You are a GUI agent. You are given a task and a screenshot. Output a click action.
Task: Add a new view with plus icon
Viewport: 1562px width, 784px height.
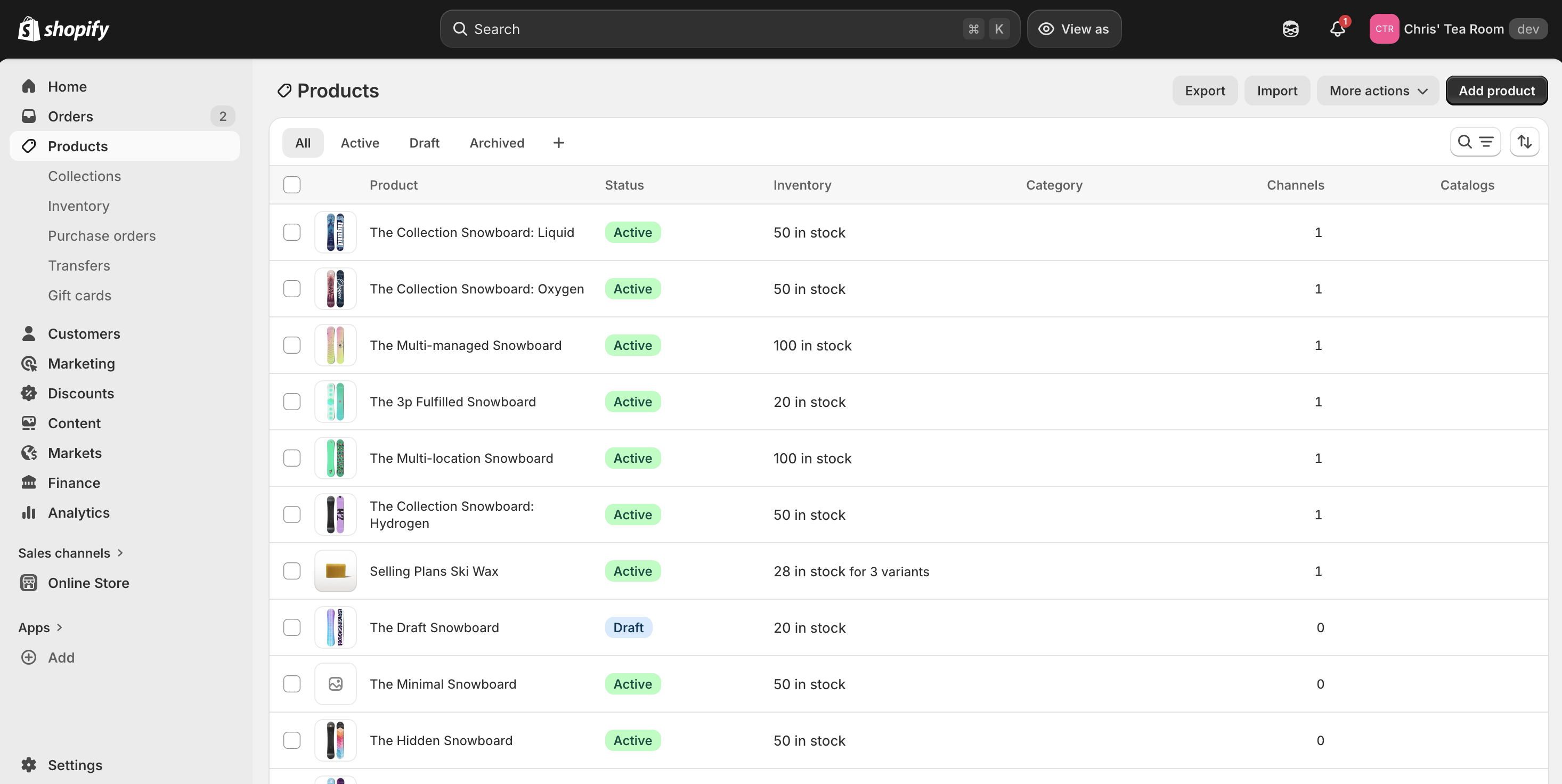coord(558,143)
